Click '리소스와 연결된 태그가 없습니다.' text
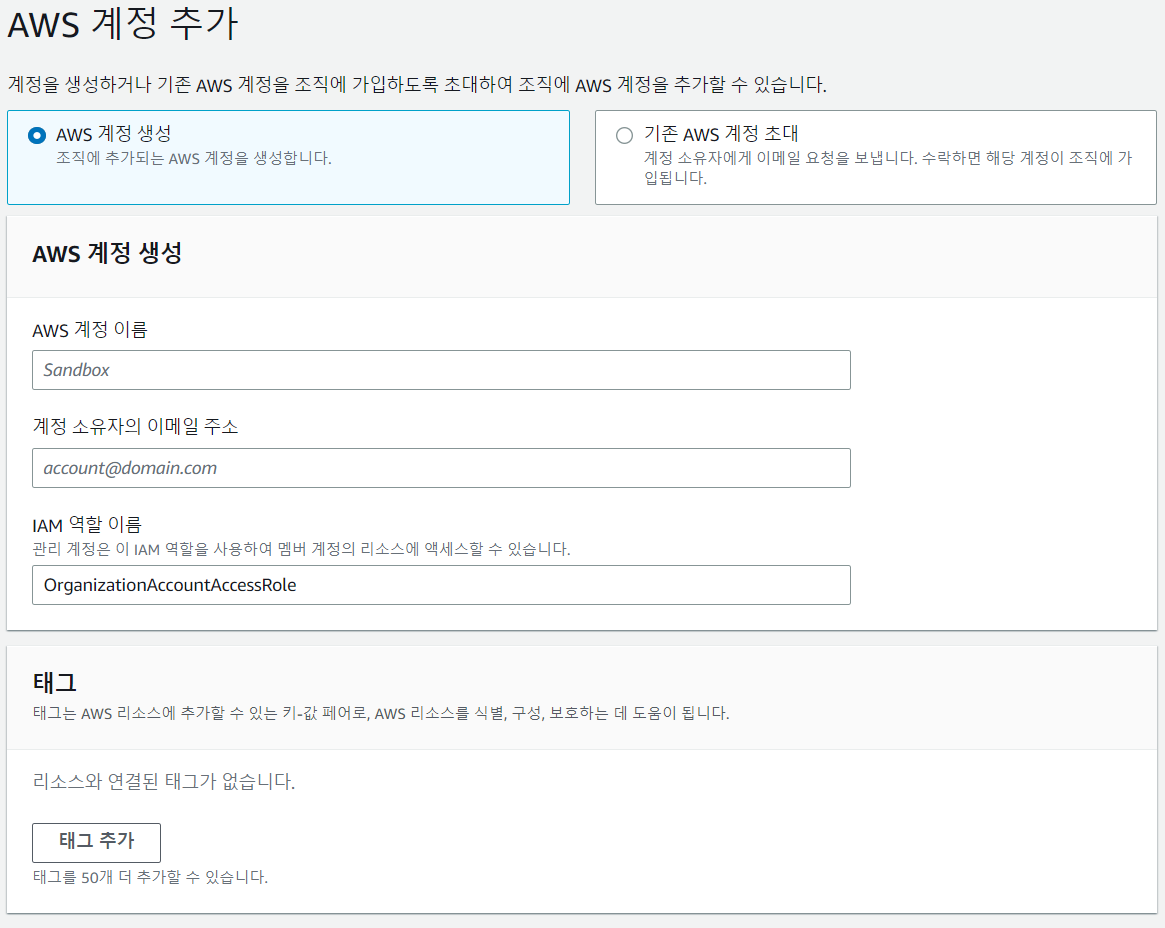The width and height of the screenshot is (1165, 928). tap(163, 781)
